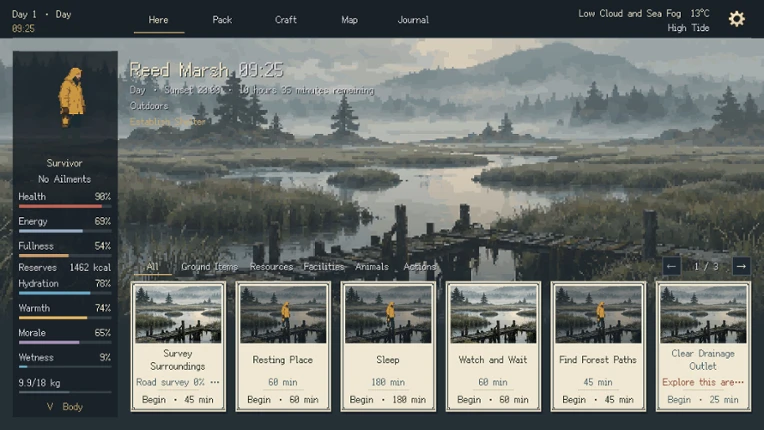Go to next page arrow of actions
The height and width of the screenshot is (430, 764).
point(741,266)
